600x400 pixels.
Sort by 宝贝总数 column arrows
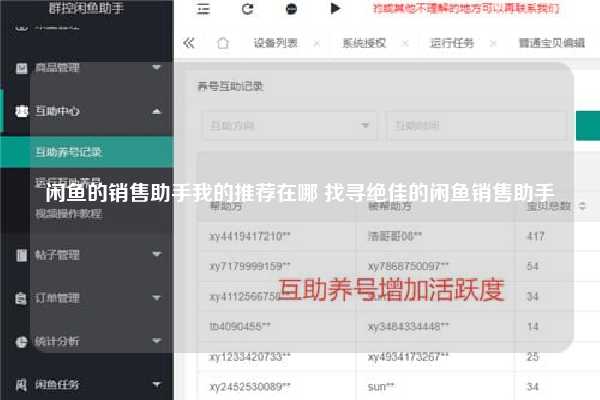pos(582,206)
